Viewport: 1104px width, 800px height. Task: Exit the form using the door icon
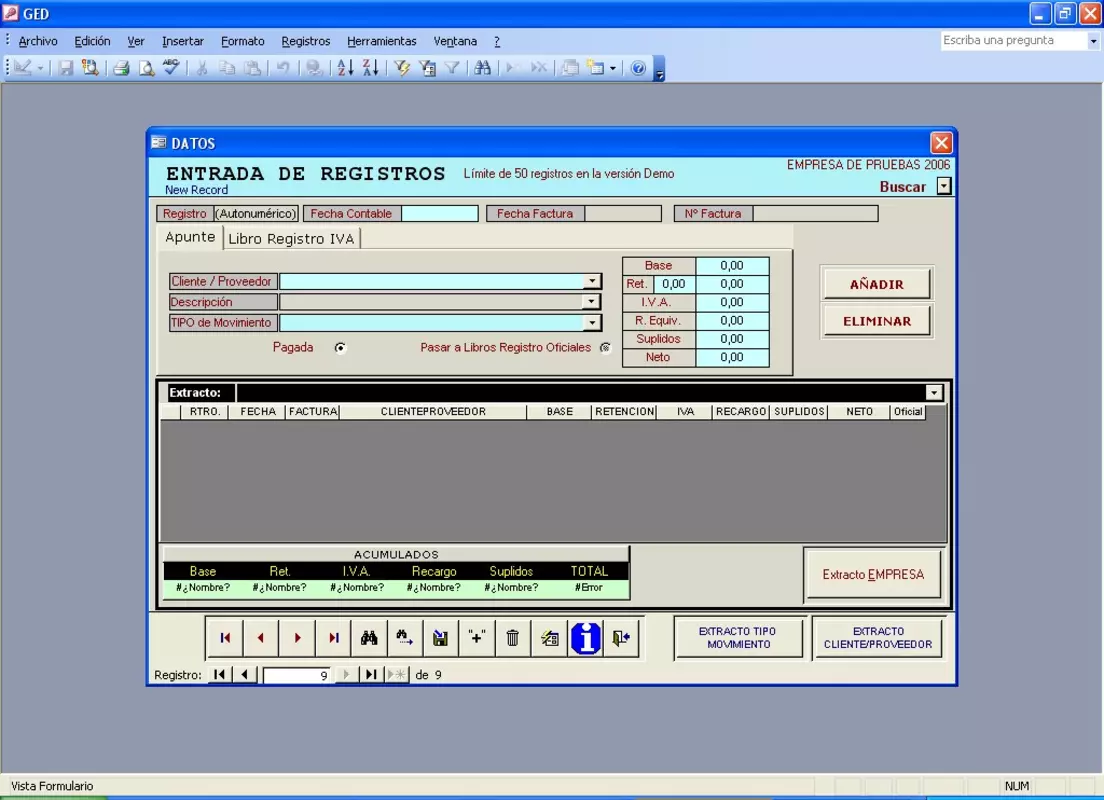[x=621, y=638]
